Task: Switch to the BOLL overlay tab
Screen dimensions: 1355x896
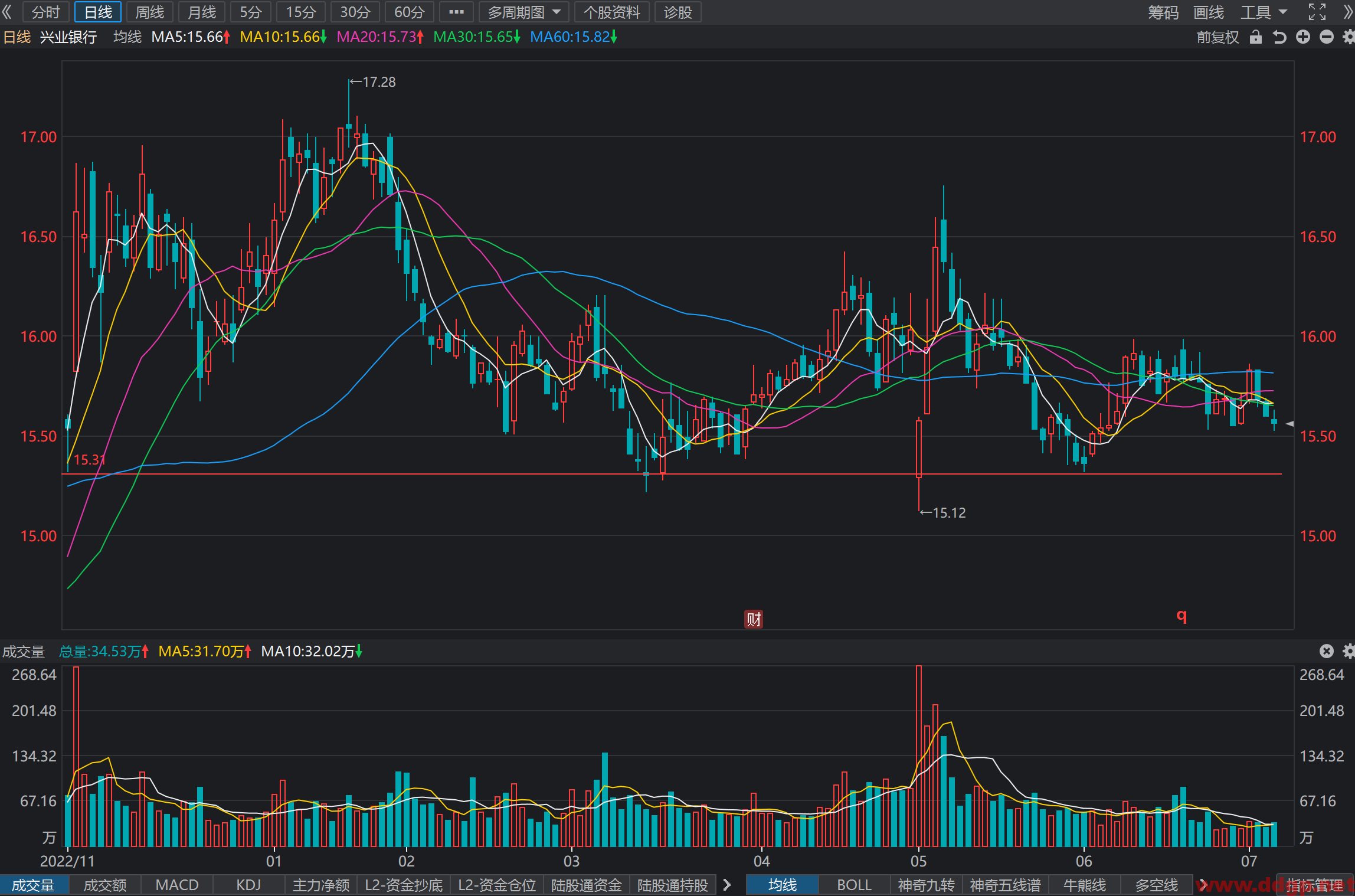Action: [x=854, y=885]
